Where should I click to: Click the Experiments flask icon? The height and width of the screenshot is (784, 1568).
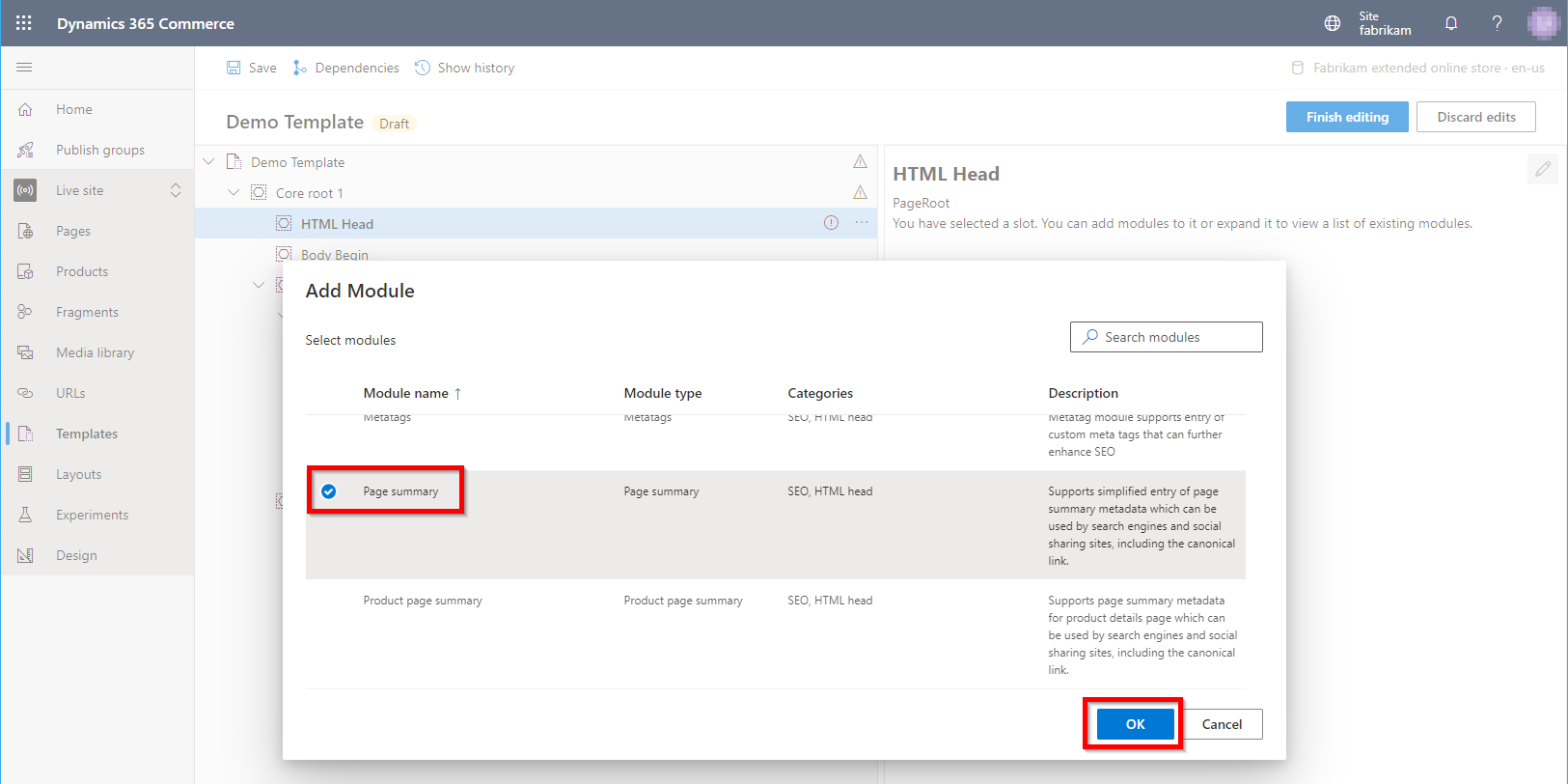pos(25,515)
